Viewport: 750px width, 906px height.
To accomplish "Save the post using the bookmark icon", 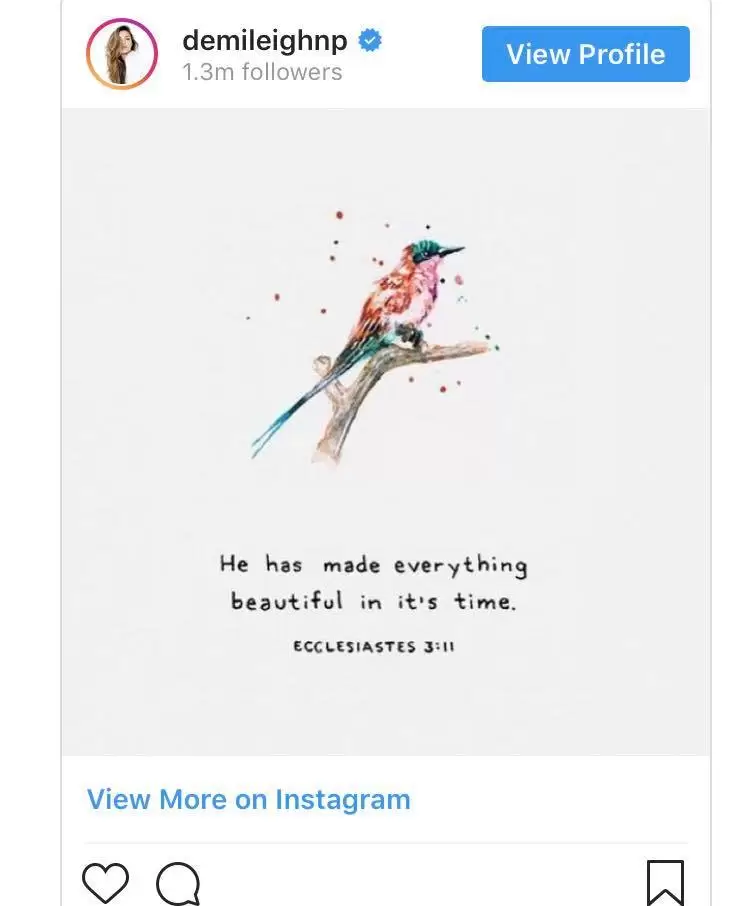I will click(665, 883).
